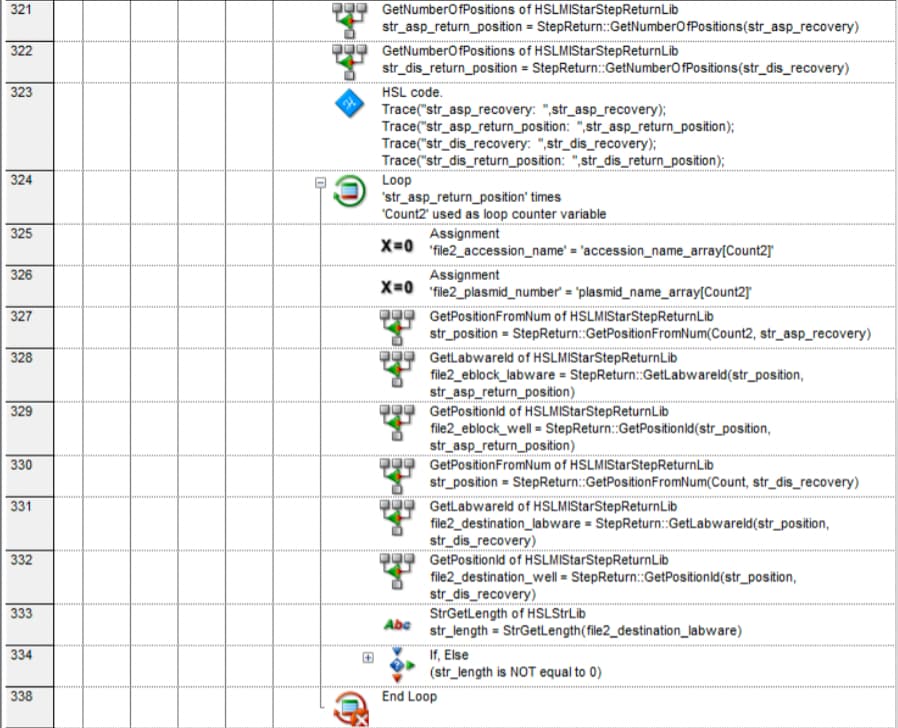Screen dimensions: 898x728
Task: Select the X=0 icon for file2_plasmid_number
Action: click(x=397, y=287)
